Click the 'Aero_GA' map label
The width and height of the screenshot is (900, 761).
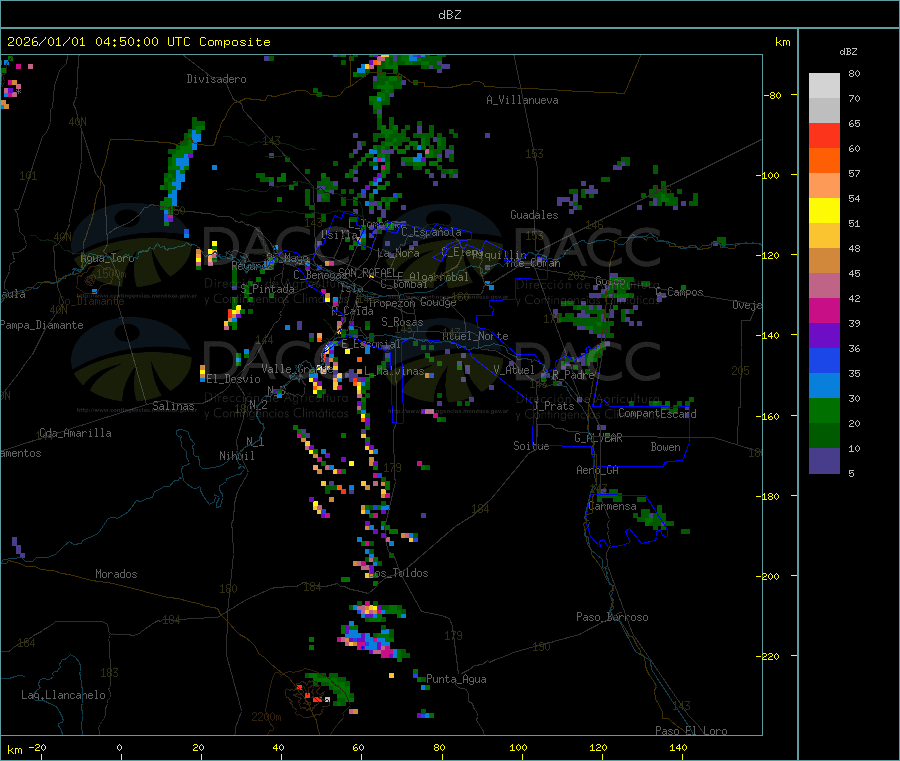597,470
